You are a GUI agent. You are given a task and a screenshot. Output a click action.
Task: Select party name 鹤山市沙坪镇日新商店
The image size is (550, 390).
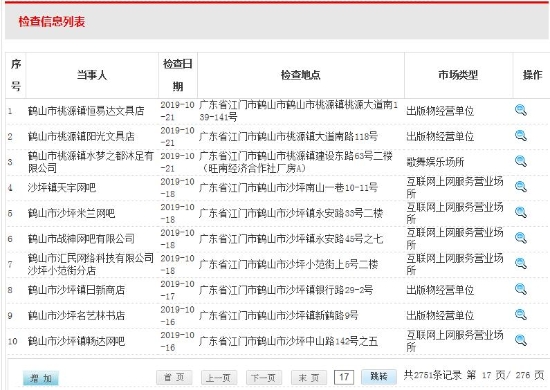76,290
